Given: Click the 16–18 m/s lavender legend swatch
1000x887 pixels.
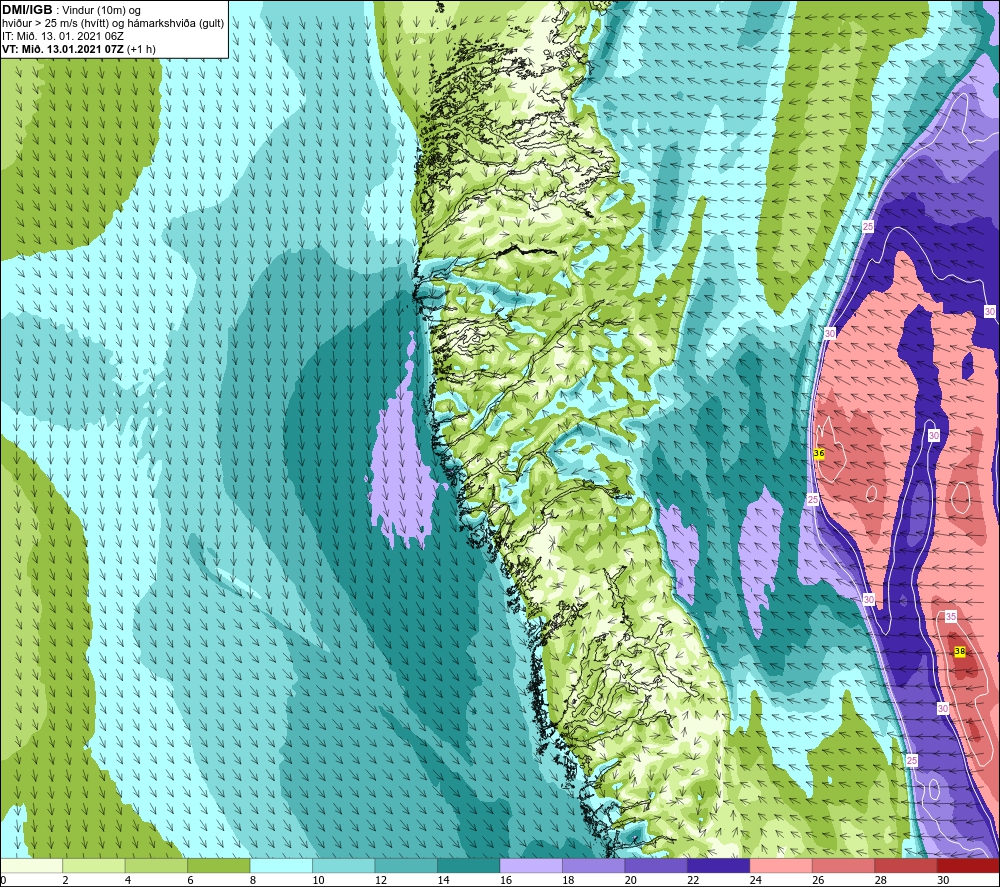Looking at the screenshot, I should pos(531,866).
